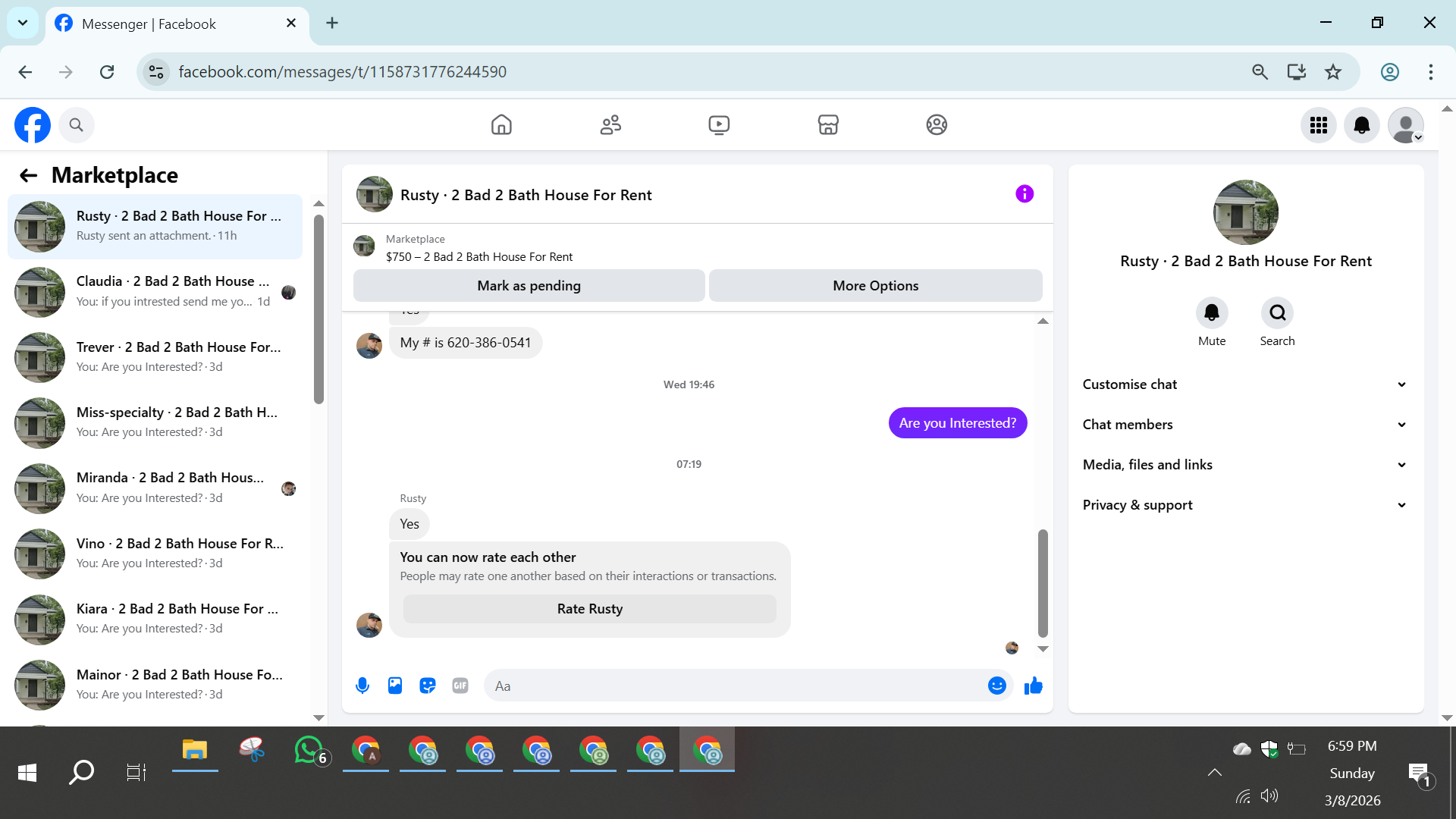The height and width of the screenshot is (819, 1456).
Task: Attach a photo using image icon
Action: 395,686
